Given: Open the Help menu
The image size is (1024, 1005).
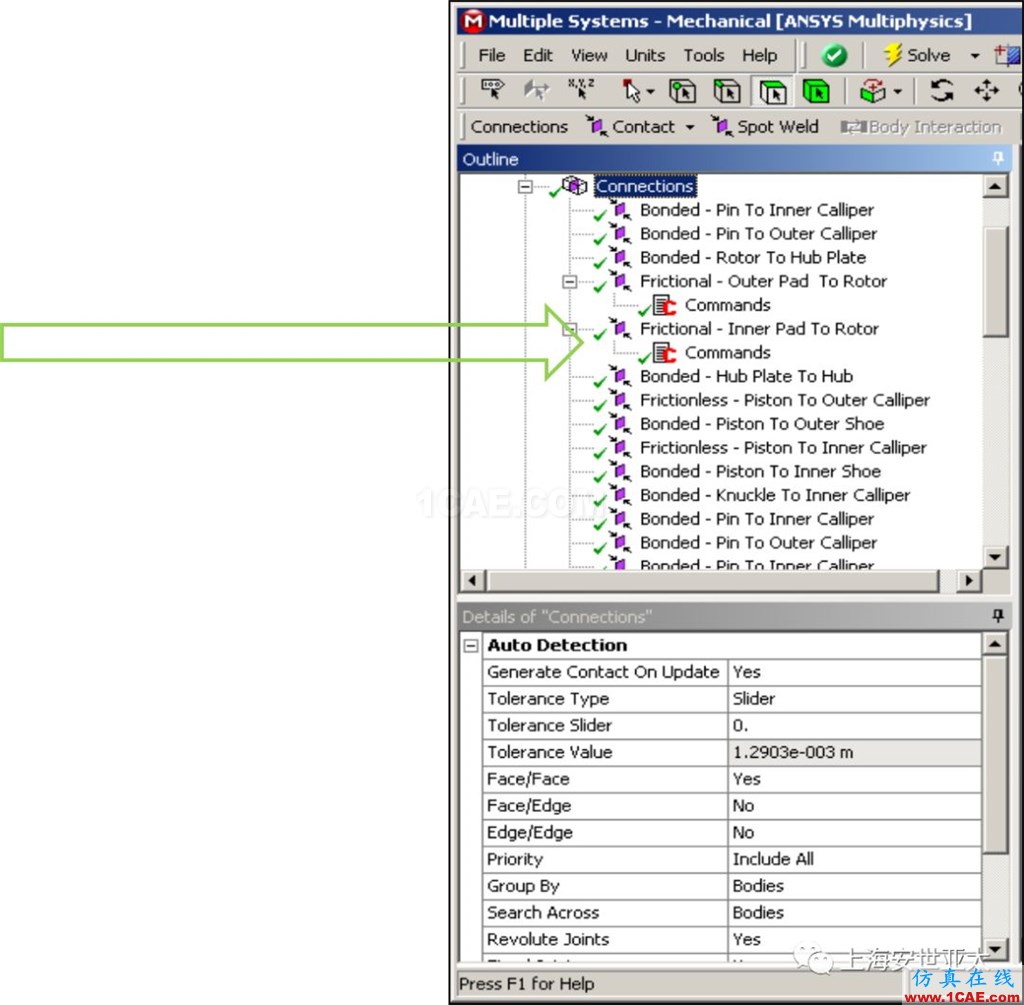Looking at the screenshot, I should click(x=760, y=56).
